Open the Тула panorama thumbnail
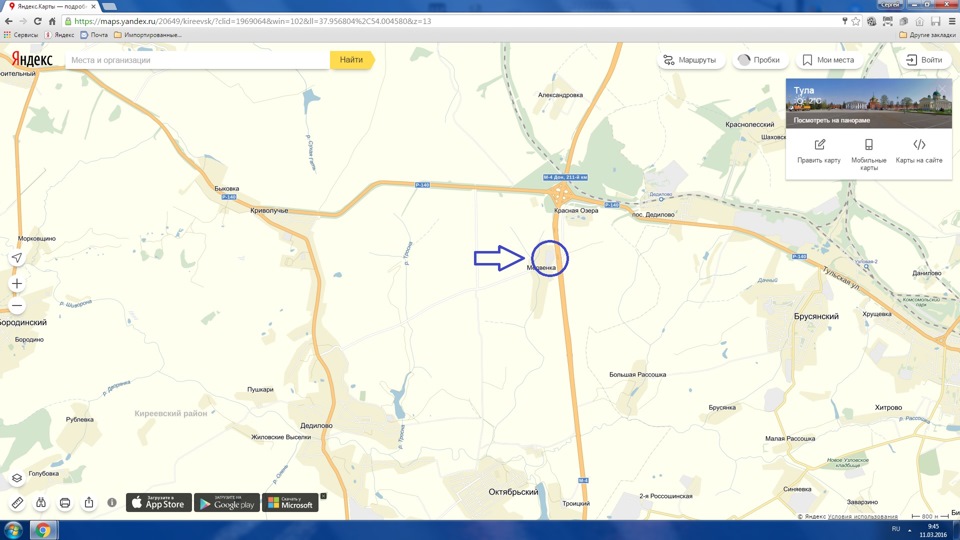Viewport: 960px width, 540px height. [x=869, y=103]
